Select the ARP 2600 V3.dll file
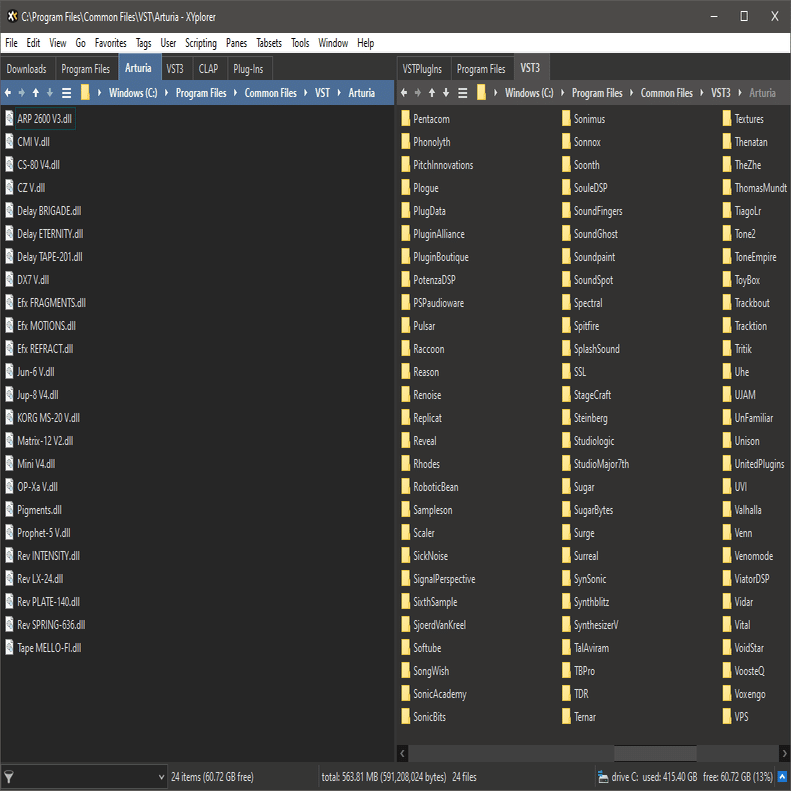The image size is (791, 791). point(44,119)
